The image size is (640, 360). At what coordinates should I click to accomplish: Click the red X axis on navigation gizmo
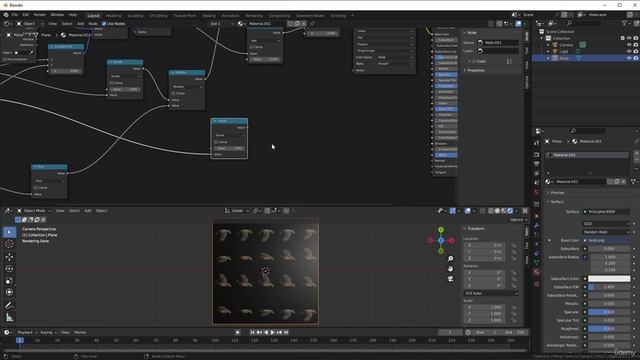click(451, 241)
